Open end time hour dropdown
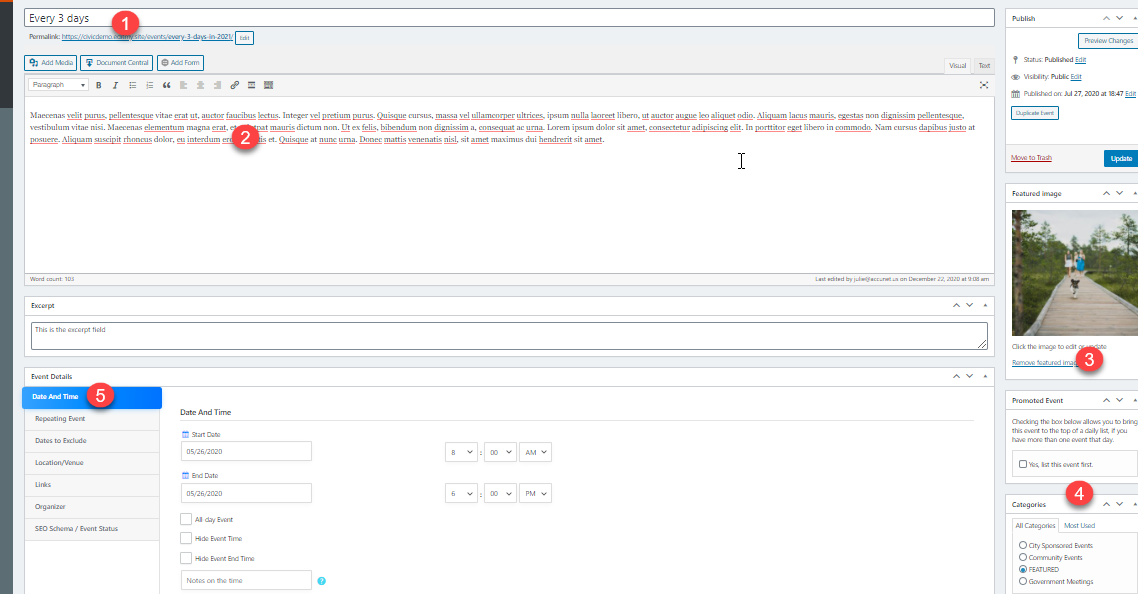Screen dimensions: 1138x594 click(x=461, y=494)
